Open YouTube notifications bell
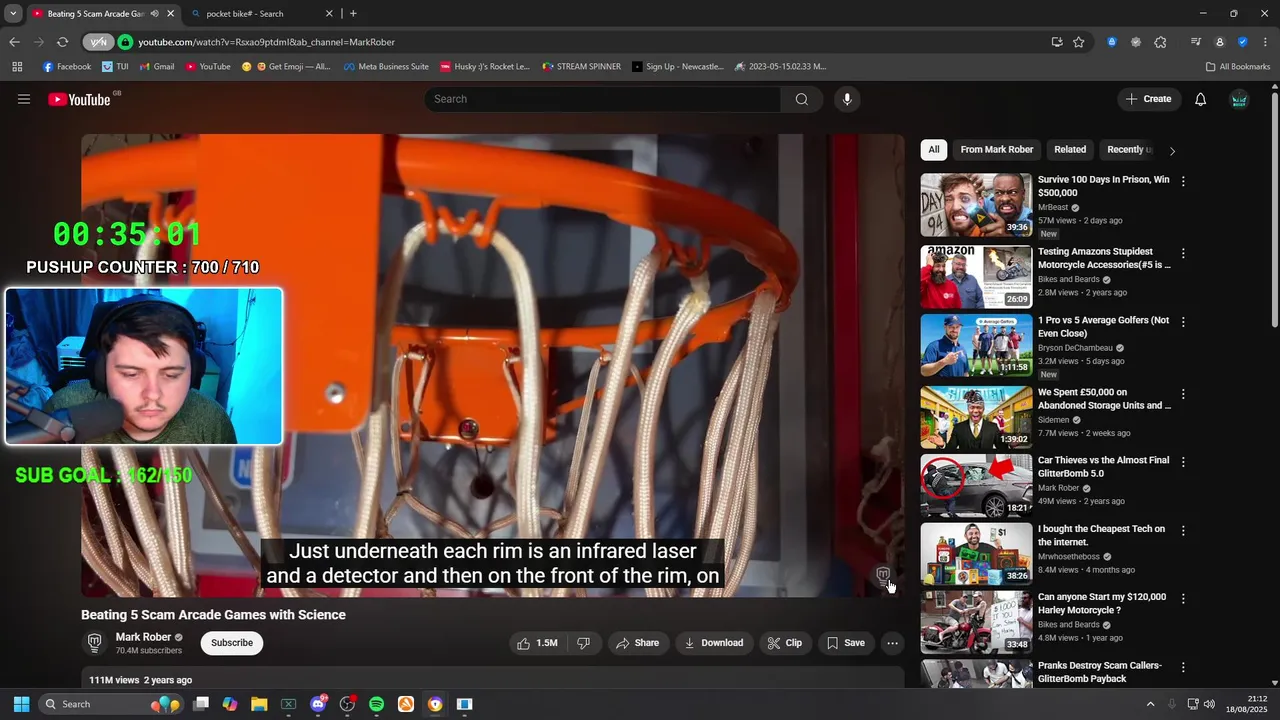Viewport: 1280px width, 720px height. [x=1201, y=99]
